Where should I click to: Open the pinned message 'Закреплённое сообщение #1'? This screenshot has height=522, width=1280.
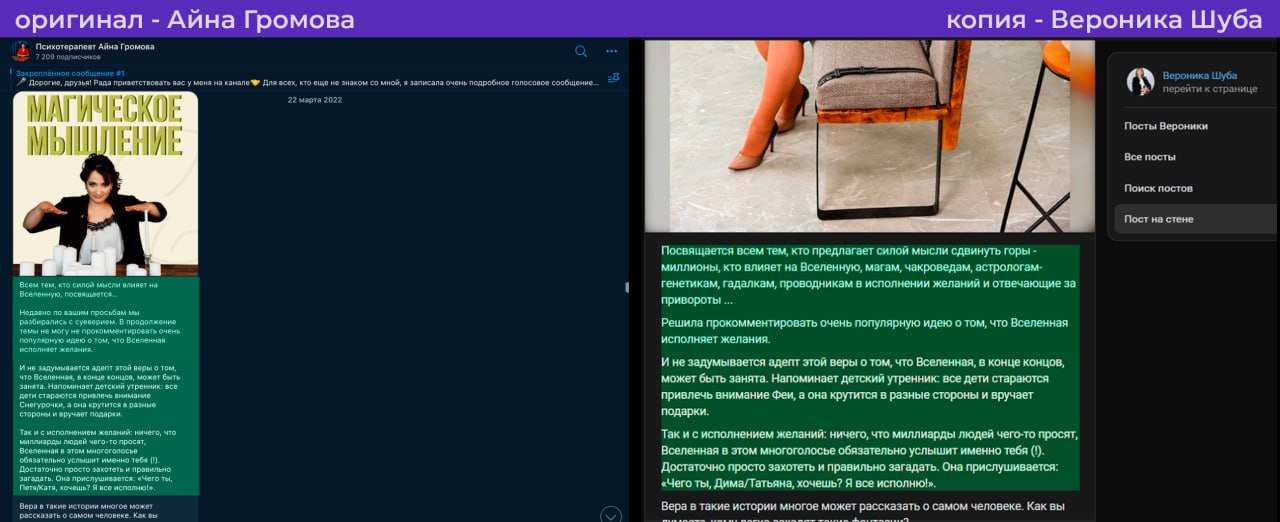pyautogui.click(x=300, y=78)
